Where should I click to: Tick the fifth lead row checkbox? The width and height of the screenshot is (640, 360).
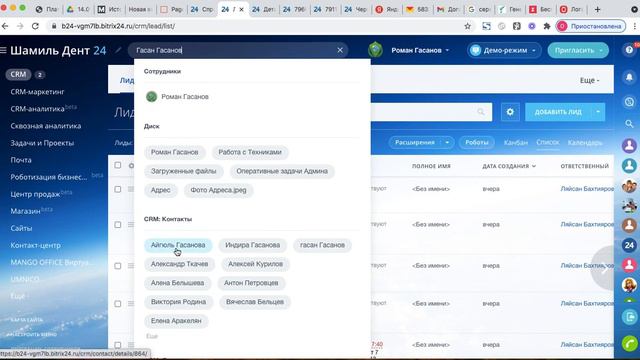(118, 345)
